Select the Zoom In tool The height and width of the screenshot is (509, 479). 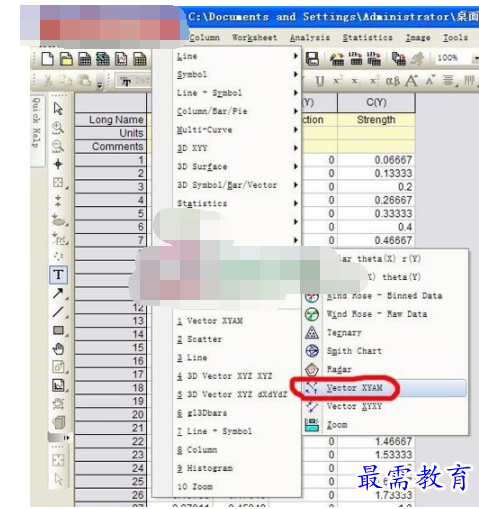click(58, 127)
